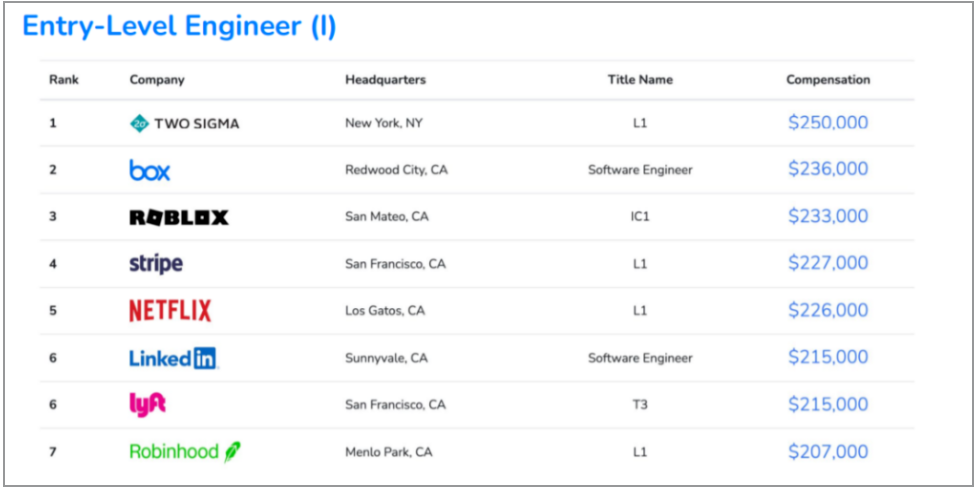
Task: Open the Stripe logo
Action: point(156,264)
